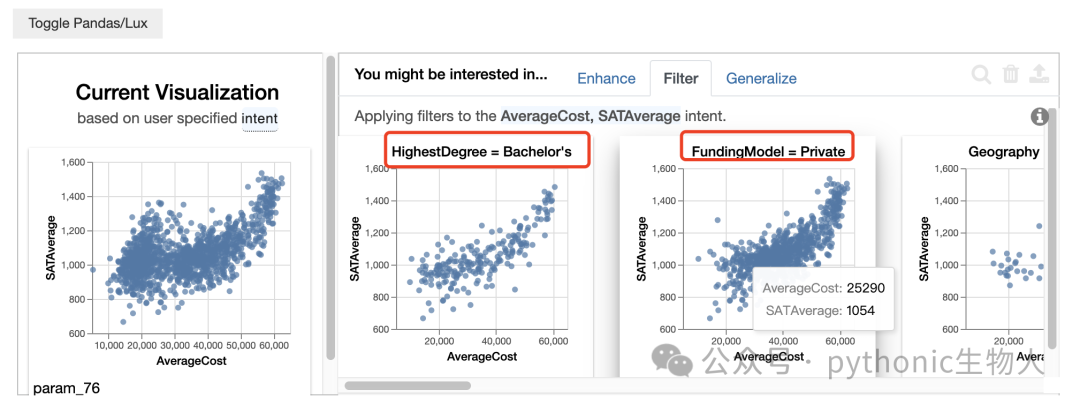
Task: Switch to the Generalize tab
Action: (761, 79)
